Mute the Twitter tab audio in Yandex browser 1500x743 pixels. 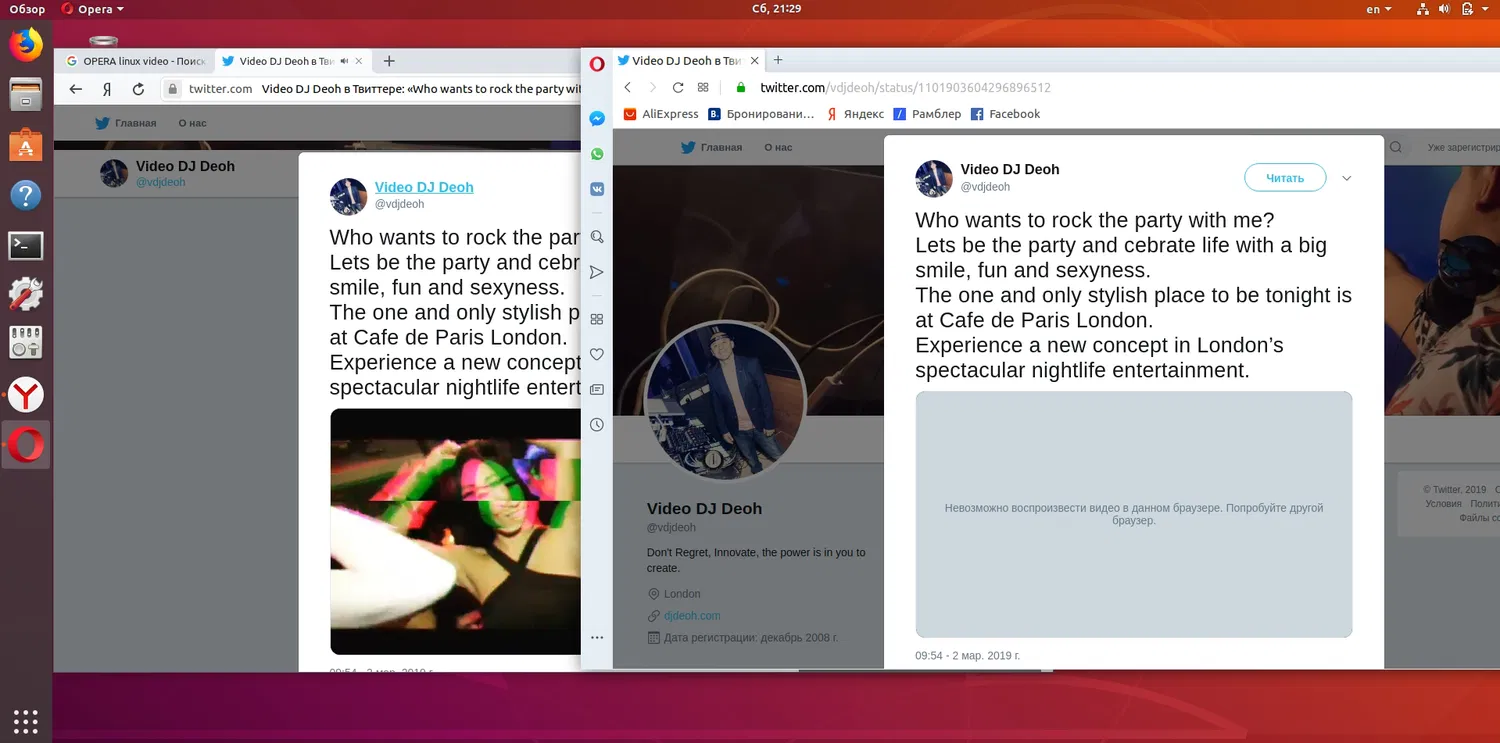tap(344, 61)
